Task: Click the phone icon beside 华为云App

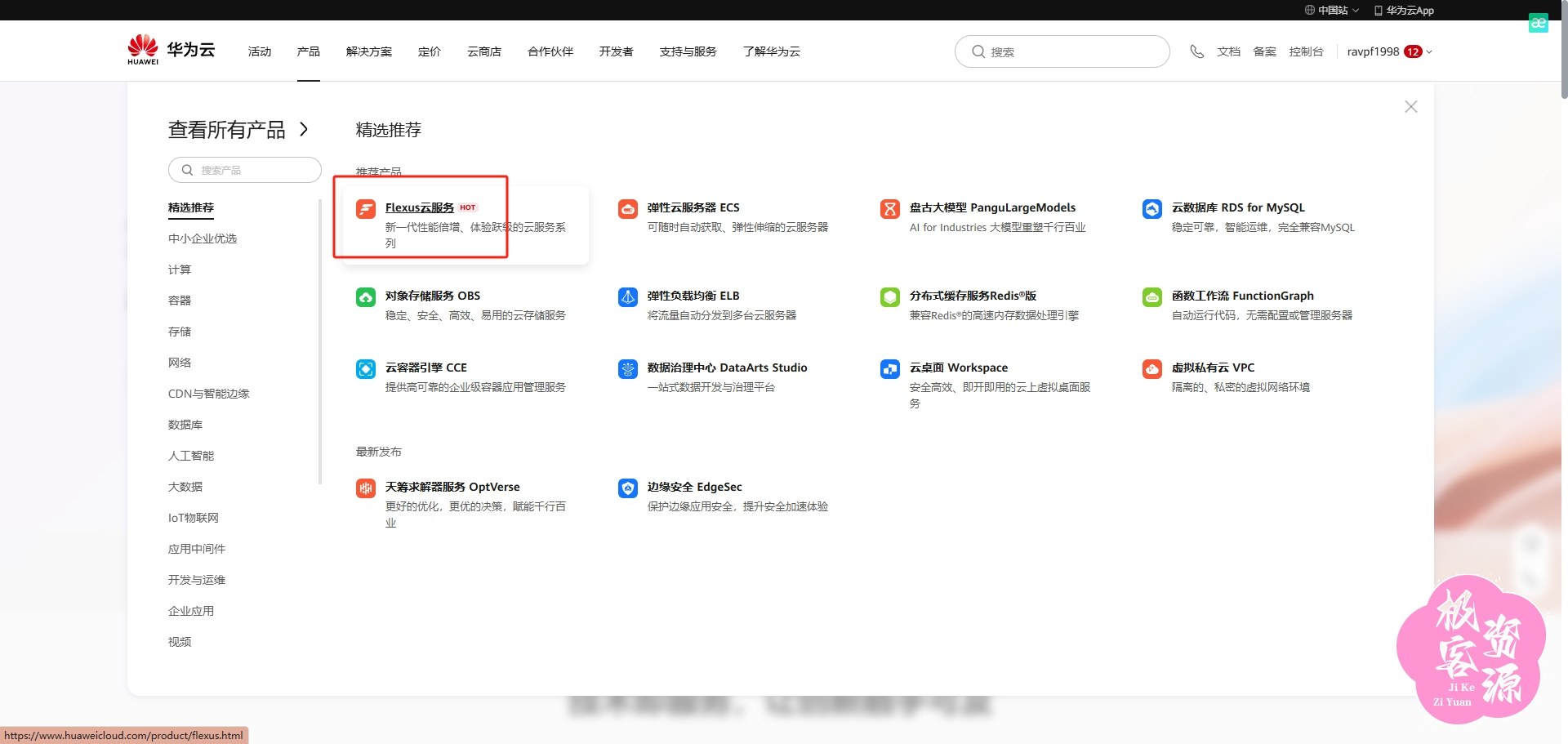Action: 1379,10
